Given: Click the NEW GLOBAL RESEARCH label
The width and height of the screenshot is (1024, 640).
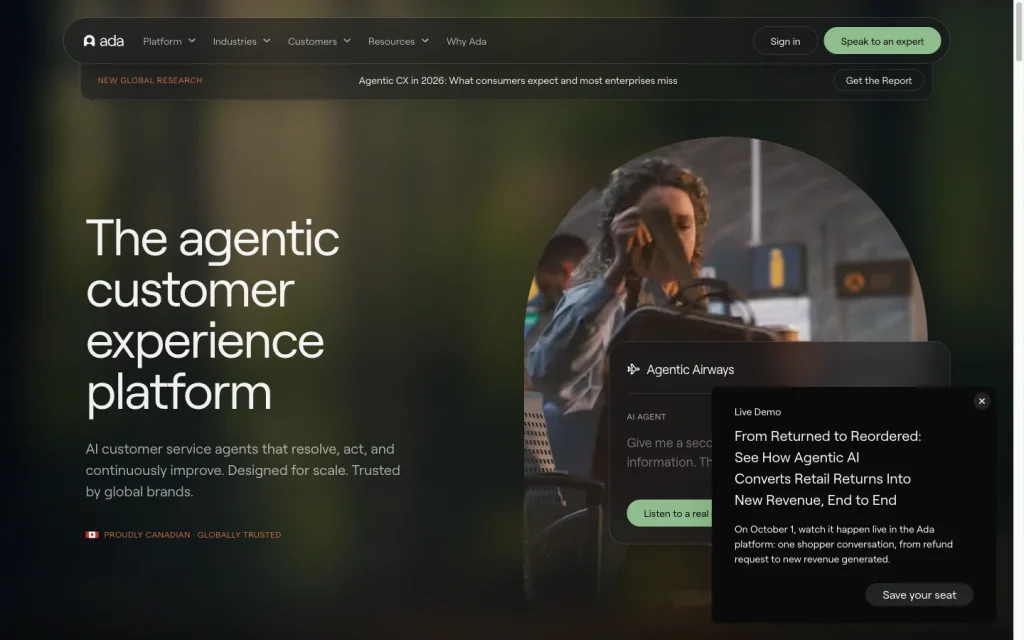Looking at the screenshot, I should pyautogui.click(x=150, y=80).
